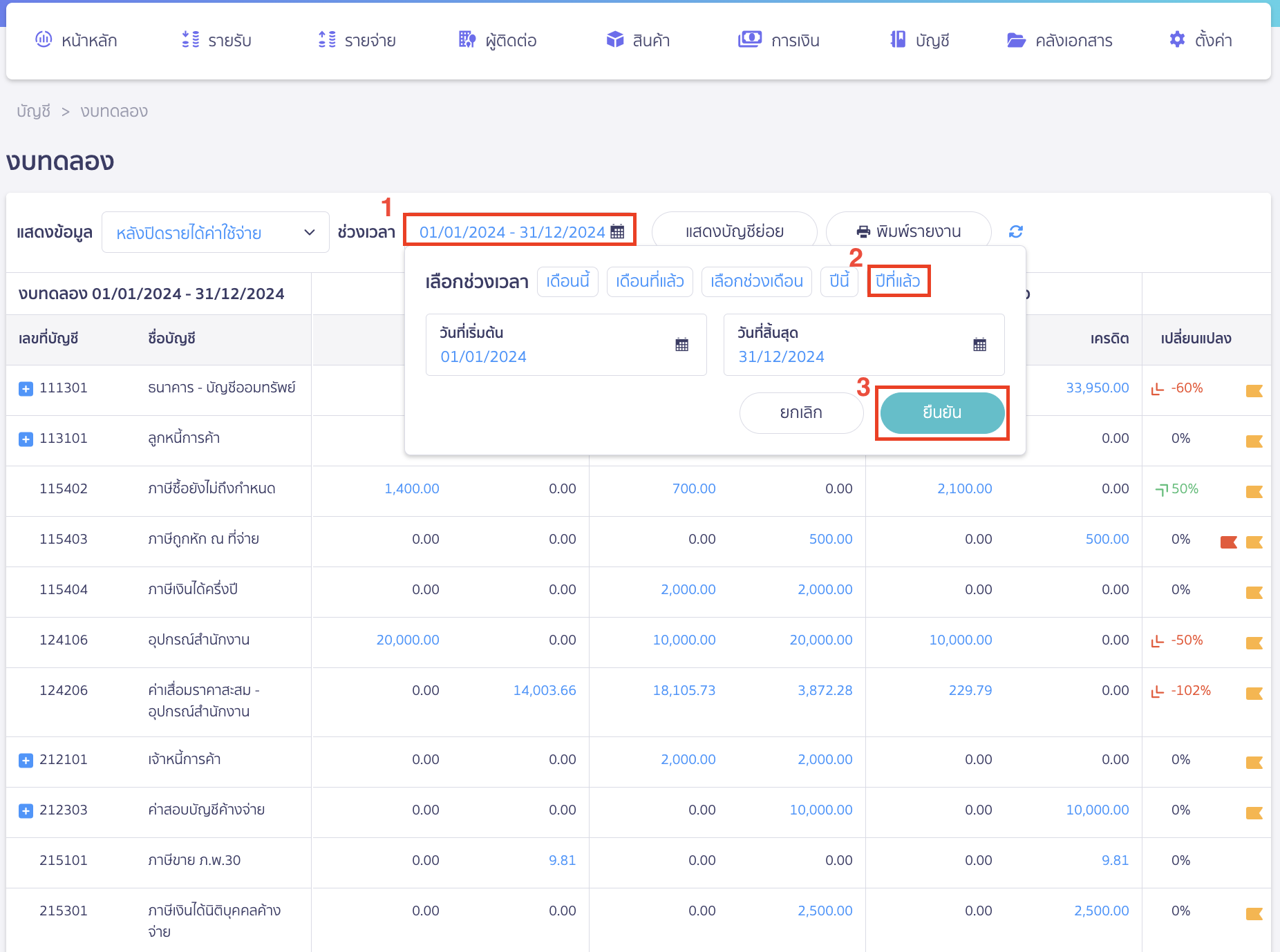The height and width of the screenshot is (952, 1280).
Task: Select the เดือนนี้ this month preset
Action: [x=567, y=281]
